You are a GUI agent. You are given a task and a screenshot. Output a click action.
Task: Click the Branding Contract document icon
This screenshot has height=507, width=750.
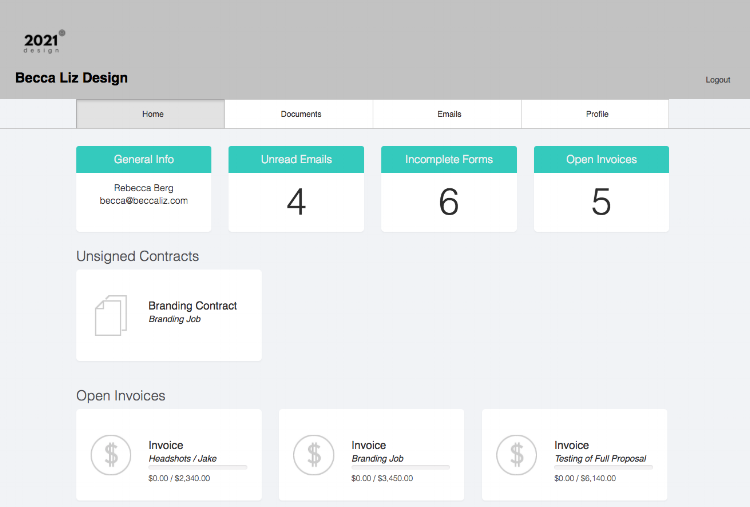111,315
